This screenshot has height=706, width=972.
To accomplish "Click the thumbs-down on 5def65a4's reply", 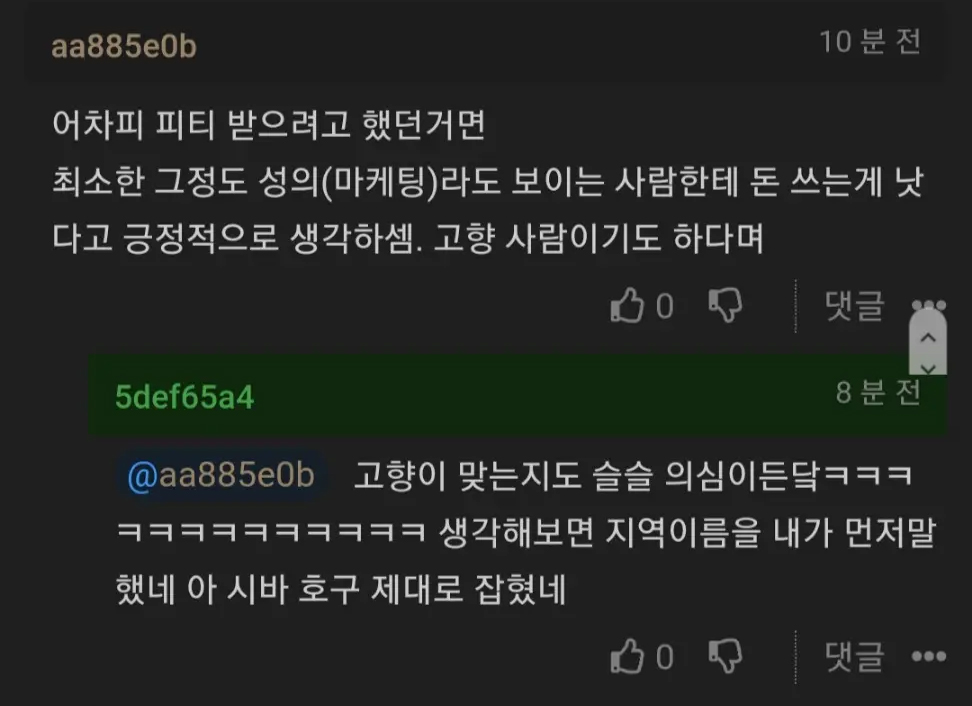I will [725, 656].
